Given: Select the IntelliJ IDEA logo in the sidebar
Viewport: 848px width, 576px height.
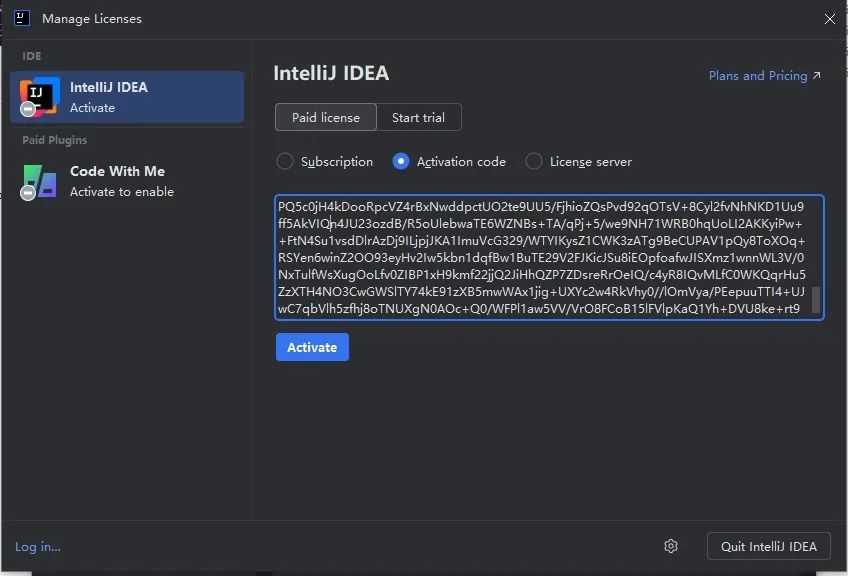Looking at the screenshot, I should (x=40, y=96).
